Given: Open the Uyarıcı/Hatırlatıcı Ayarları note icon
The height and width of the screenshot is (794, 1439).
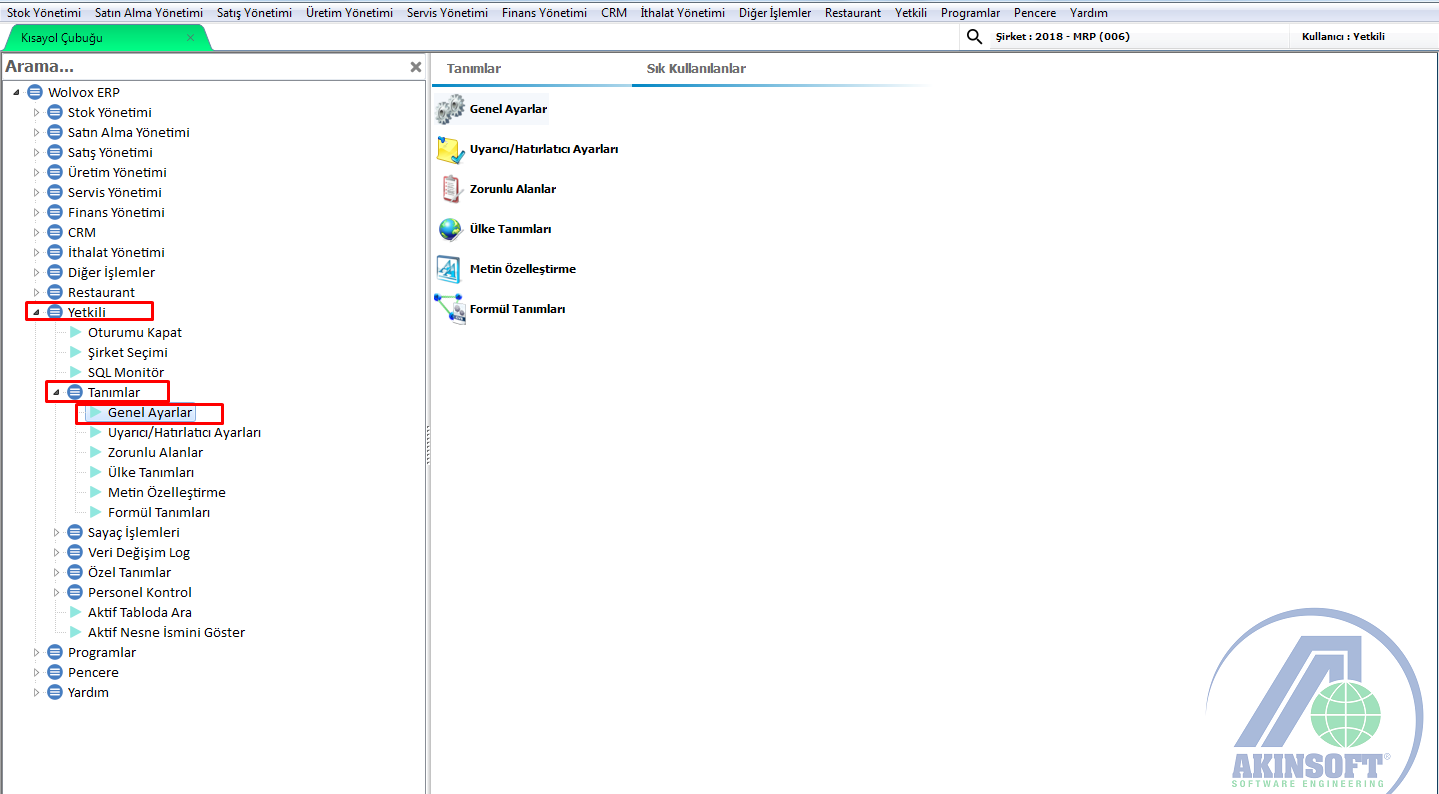Looking at the screenshot, I should click(x=450, y=149).
